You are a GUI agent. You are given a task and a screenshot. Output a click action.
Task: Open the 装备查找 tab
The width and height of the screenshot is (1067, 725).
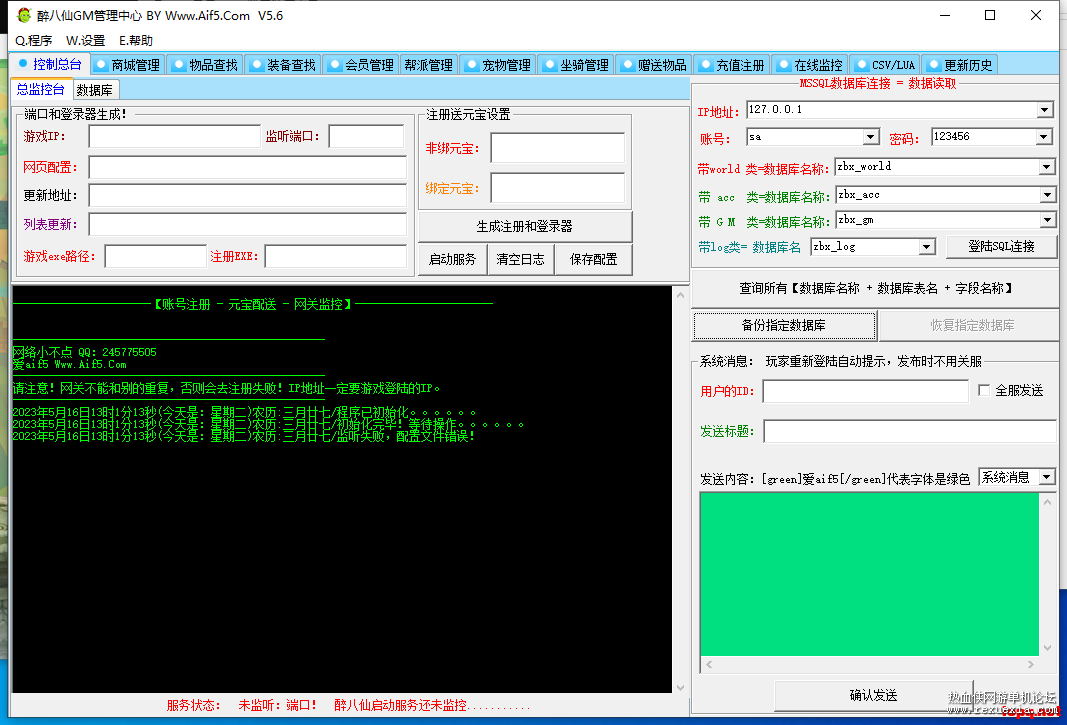(283, 65)
